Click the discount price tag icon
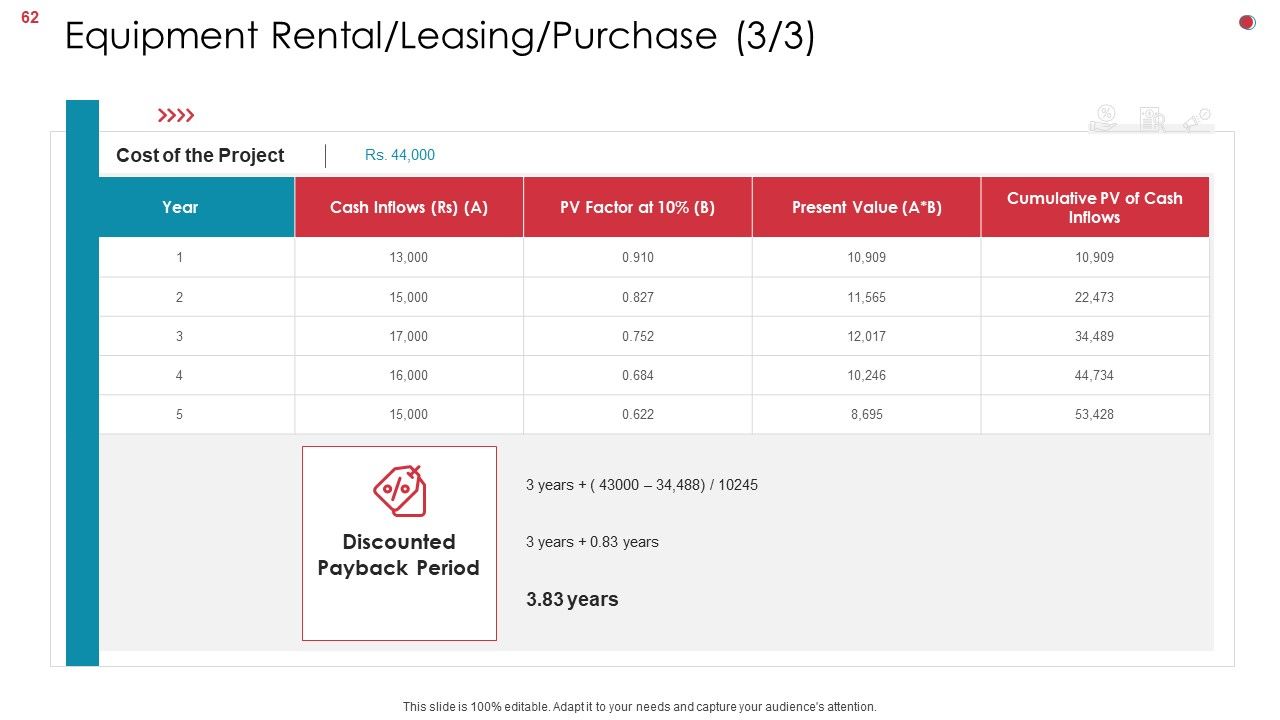Image resolution: width=1280 pixels, height=720 pixels. coord(400,490)
